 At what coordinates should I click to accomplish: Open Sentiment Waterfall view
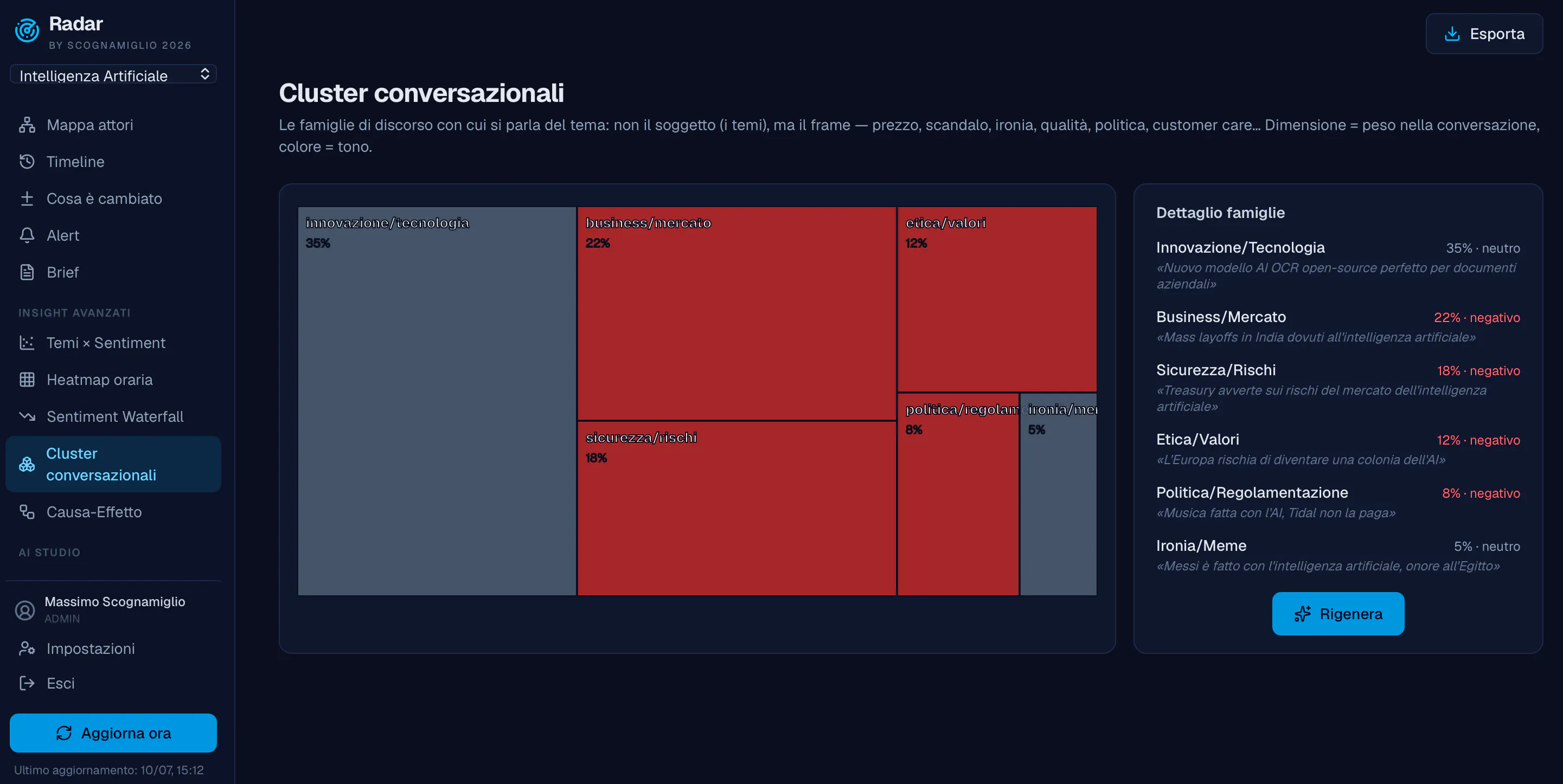coord(113,417)
